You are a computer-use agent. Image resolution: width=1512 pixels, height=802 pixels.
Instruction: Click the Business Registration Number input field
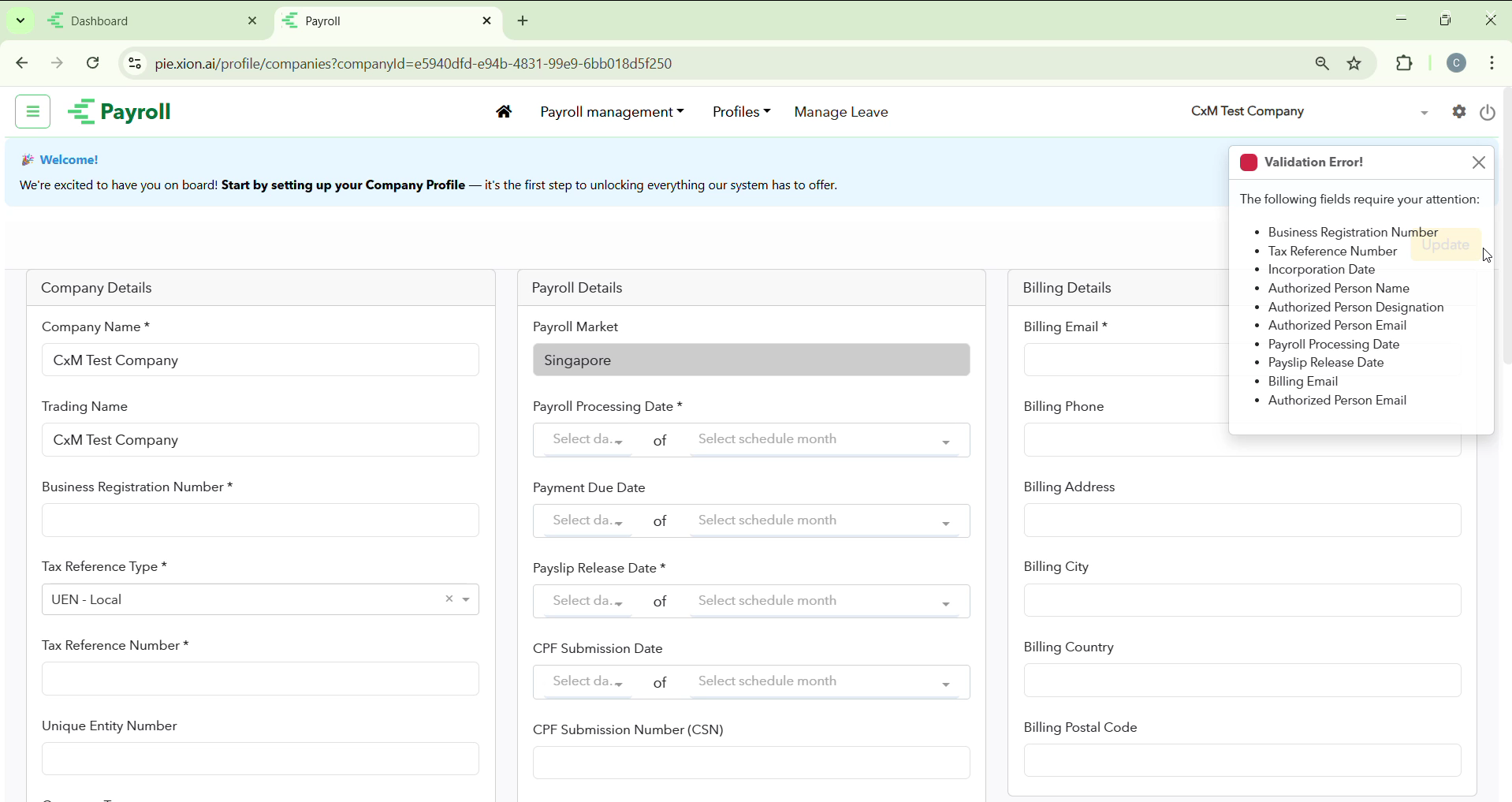click(x=260, y=521)
